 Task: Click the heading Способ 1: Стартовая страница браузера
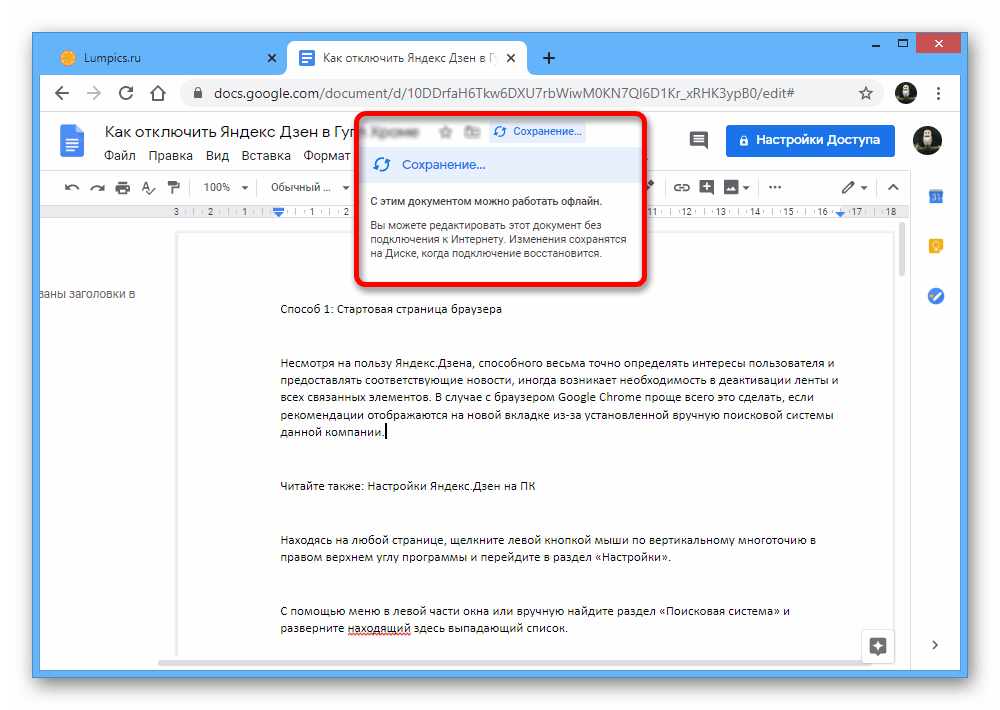(x=391, y=309)
